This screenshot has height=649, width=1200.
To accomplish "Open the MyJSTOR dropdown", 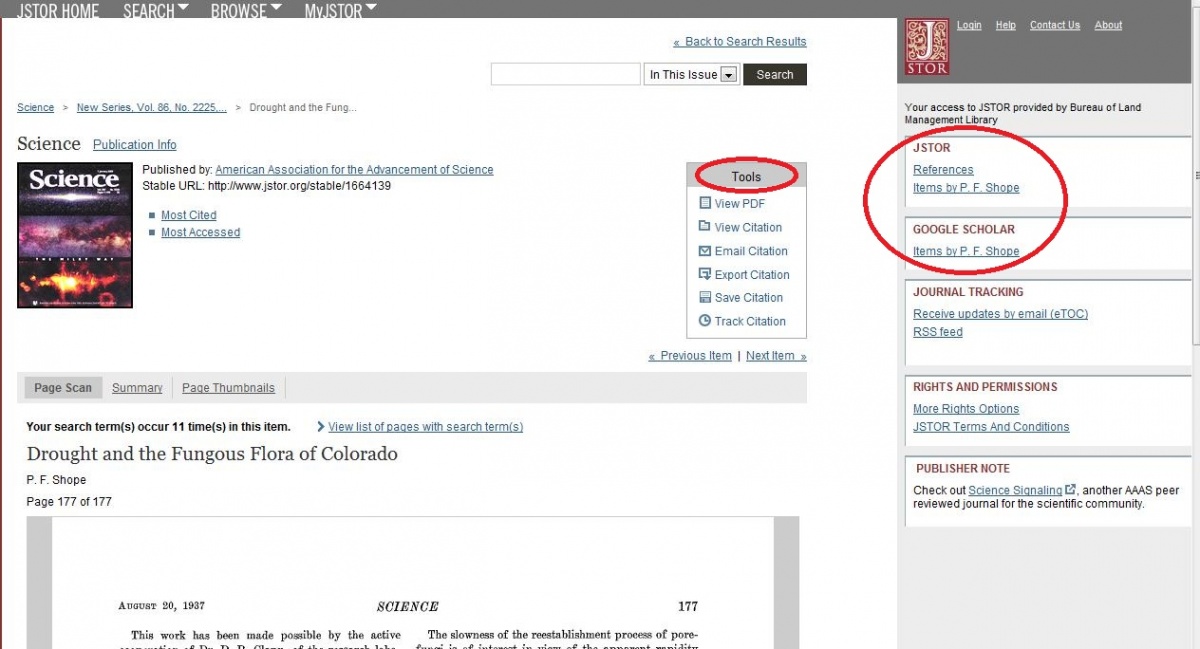I will [340, 11].
